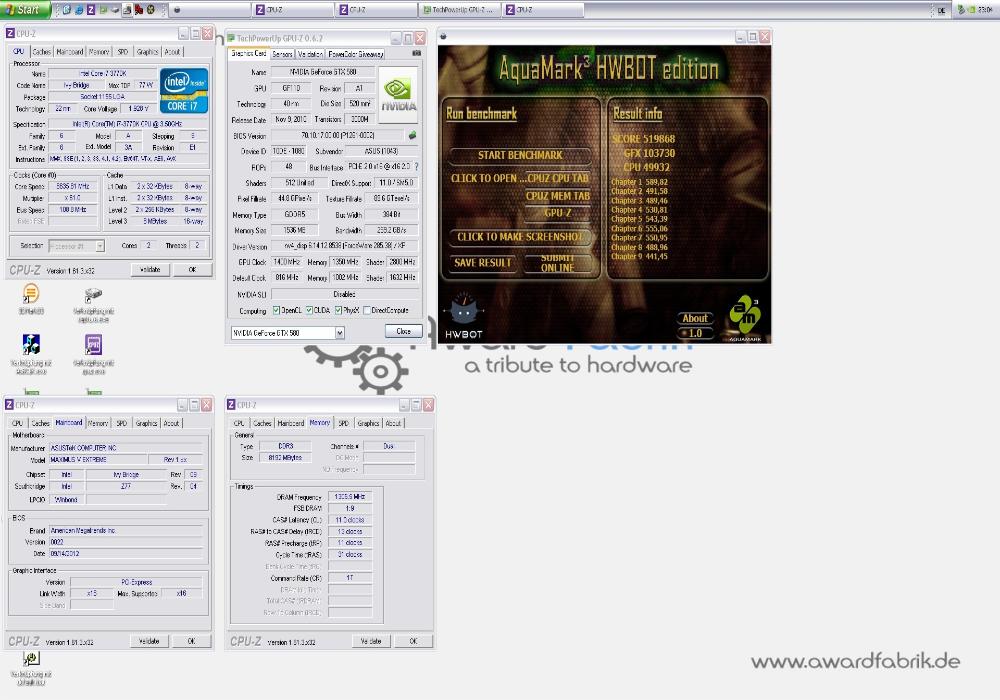Click the About button in AquaMark
This screenshot has height=700, width=1000.
695,318
